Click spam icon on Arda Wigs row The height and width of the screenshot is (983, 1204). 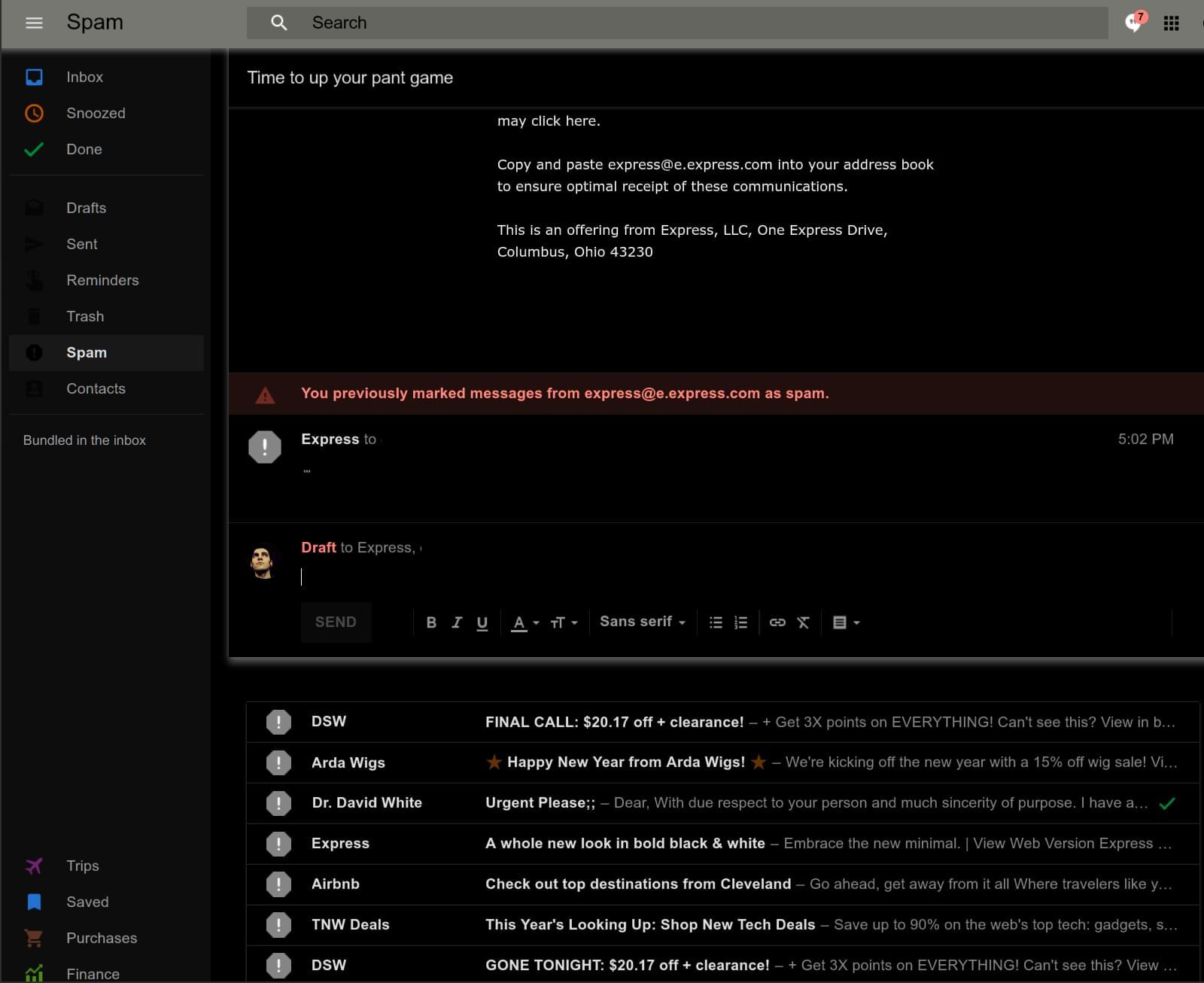click(278, 762)
